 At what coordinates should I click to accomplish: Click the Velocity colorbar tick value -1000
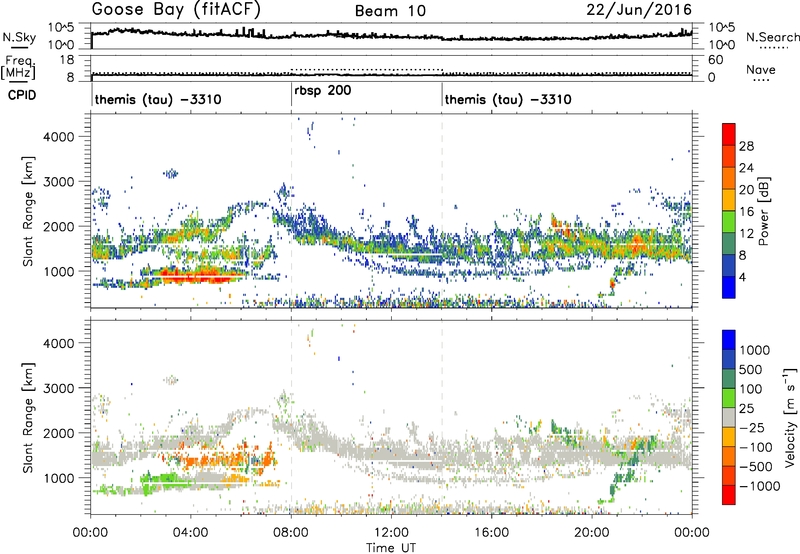(x=760, y=486)
